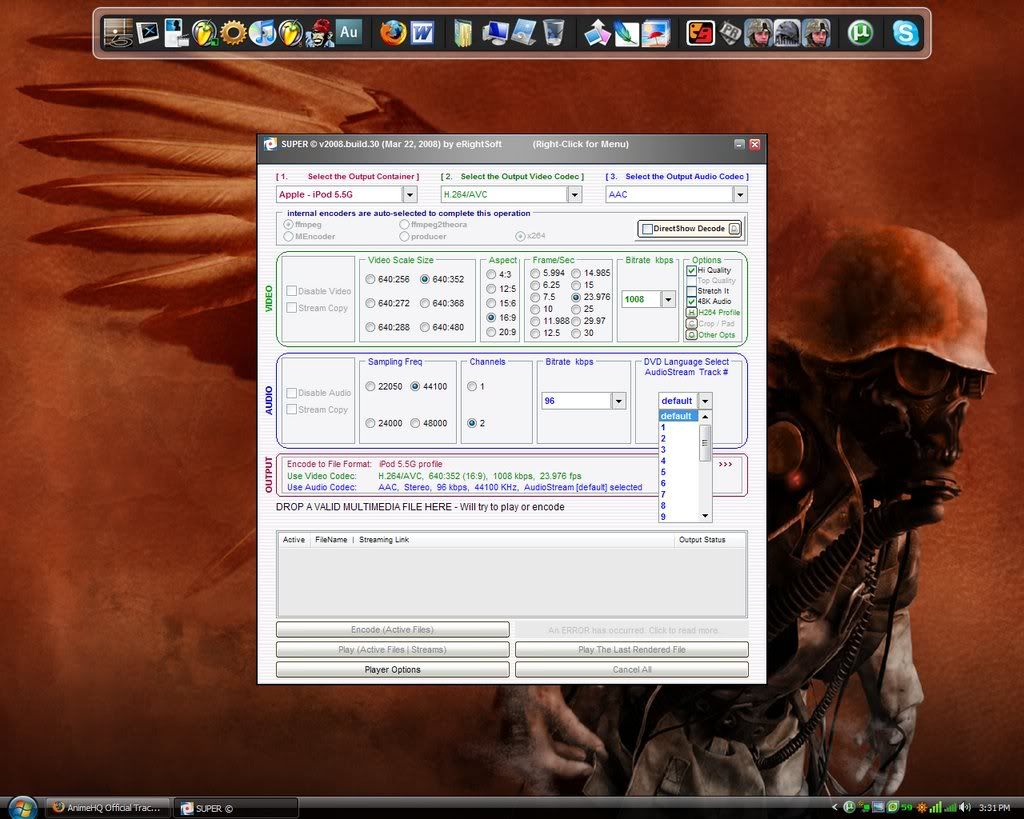
Task: Select the 640:256 video scale size
Action: point(370,280)
